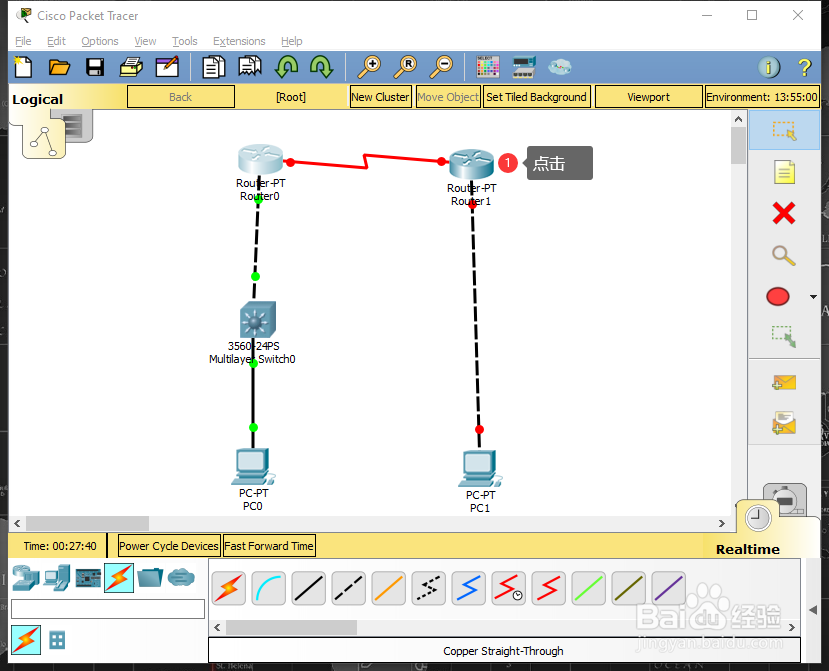This screenshot has width=829, height=671.
Task: Add Simple PDU envelope icon
Action: click(784, 382)
